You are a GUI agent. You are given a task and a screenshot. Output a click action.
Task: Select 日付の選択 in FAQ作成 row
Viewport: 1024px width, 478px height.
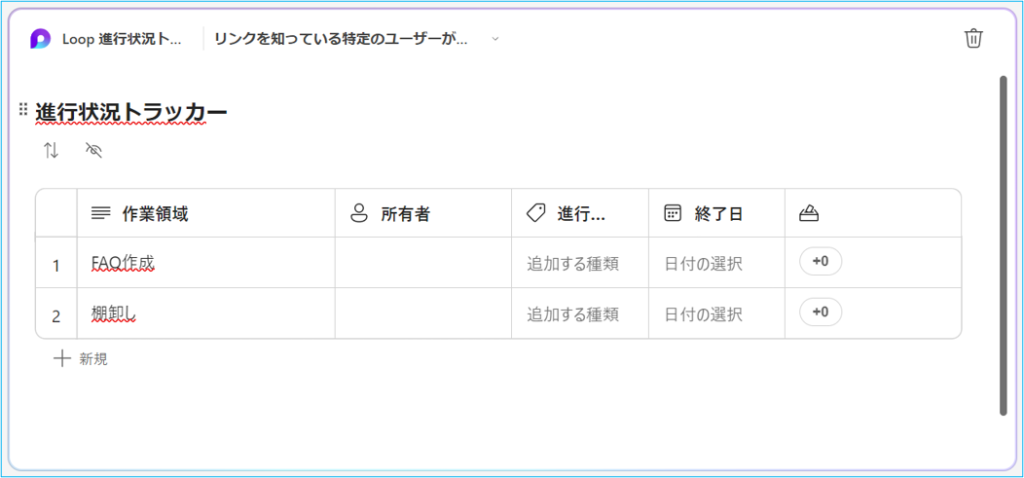point(703,264)
